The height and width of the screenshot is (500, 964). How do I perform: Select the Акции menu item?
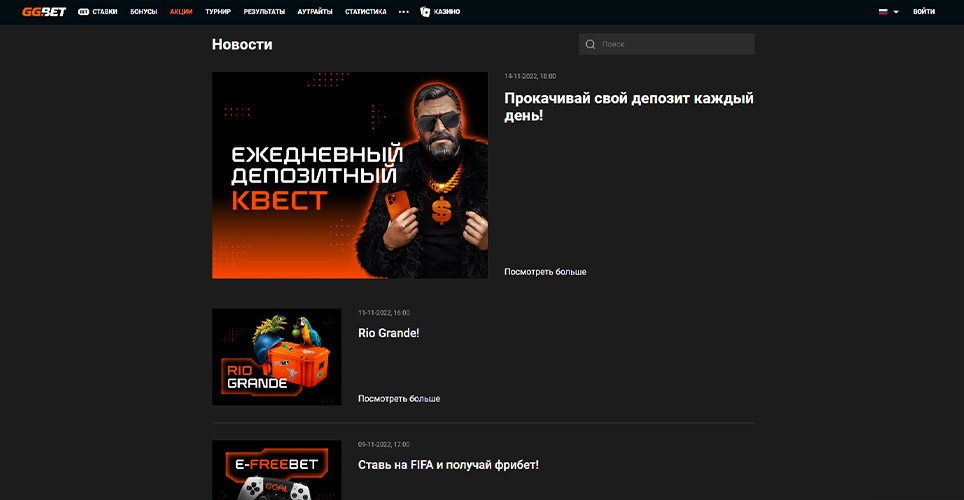tap(181, 12)
